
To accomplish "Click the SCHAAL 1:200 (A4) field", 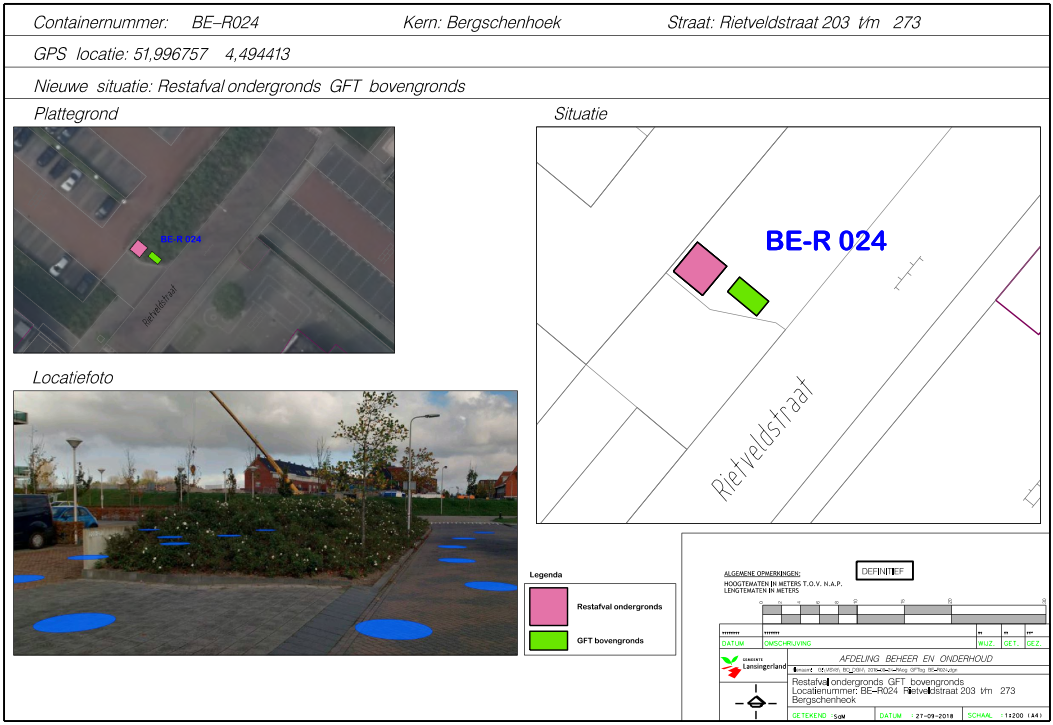I will point(1003,716).
